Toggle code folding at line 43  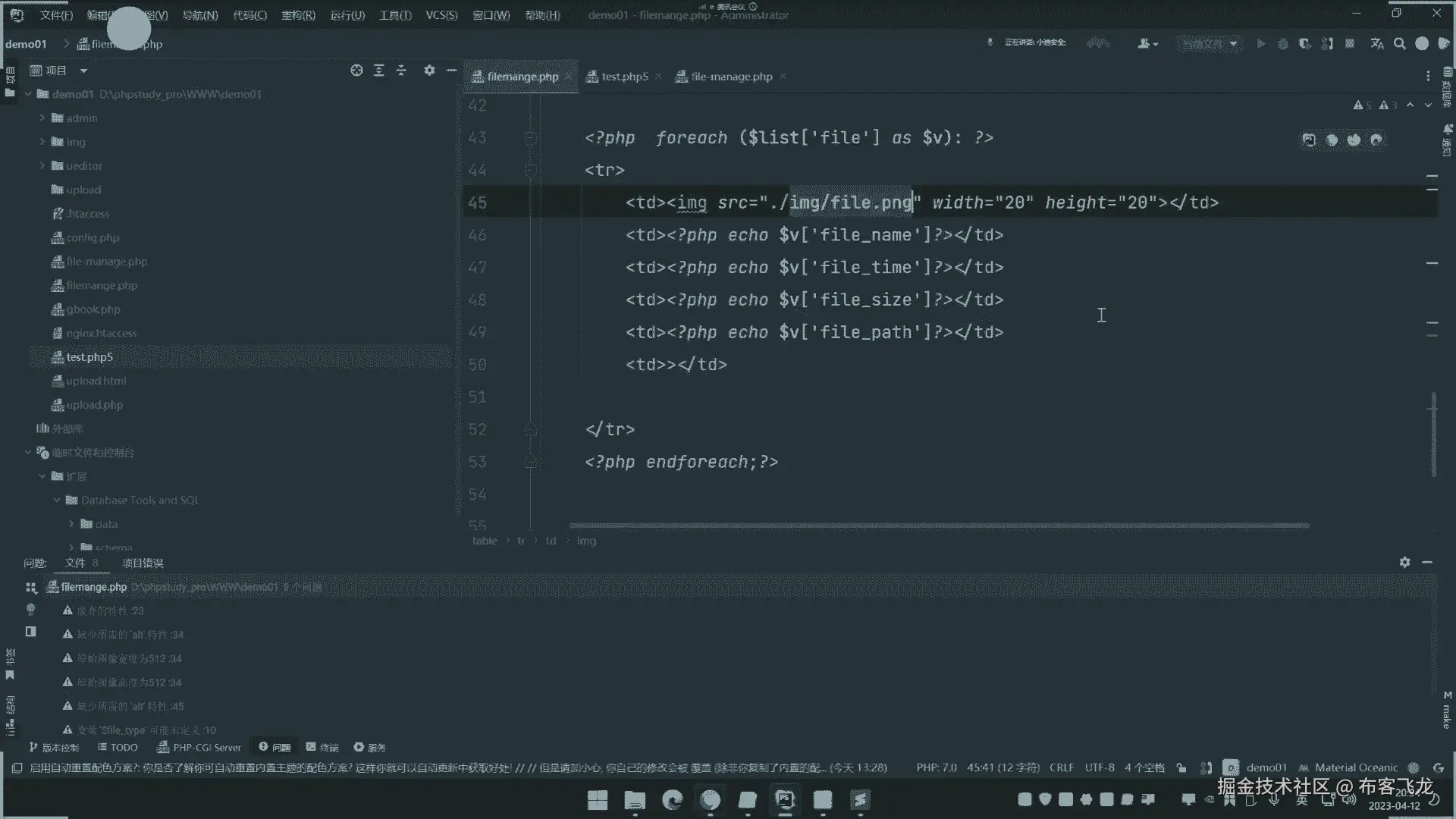click(x=531, y=138)
